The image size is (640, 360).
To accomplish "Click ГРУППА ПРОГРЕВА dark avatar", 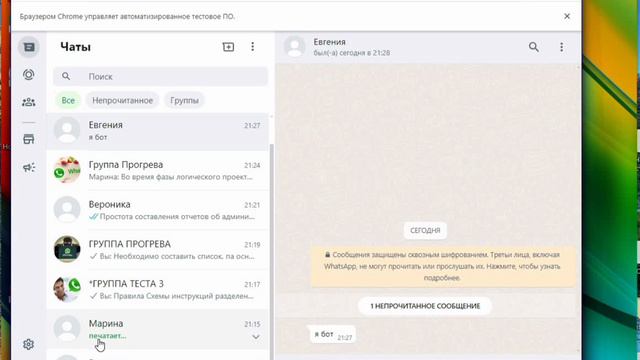I will pyautogui.click(x=67, y=249).
